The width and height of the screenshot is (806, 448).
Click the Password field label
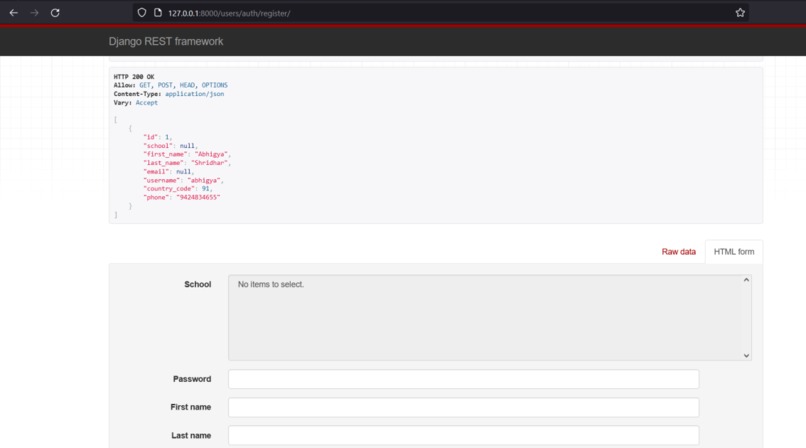192,379
